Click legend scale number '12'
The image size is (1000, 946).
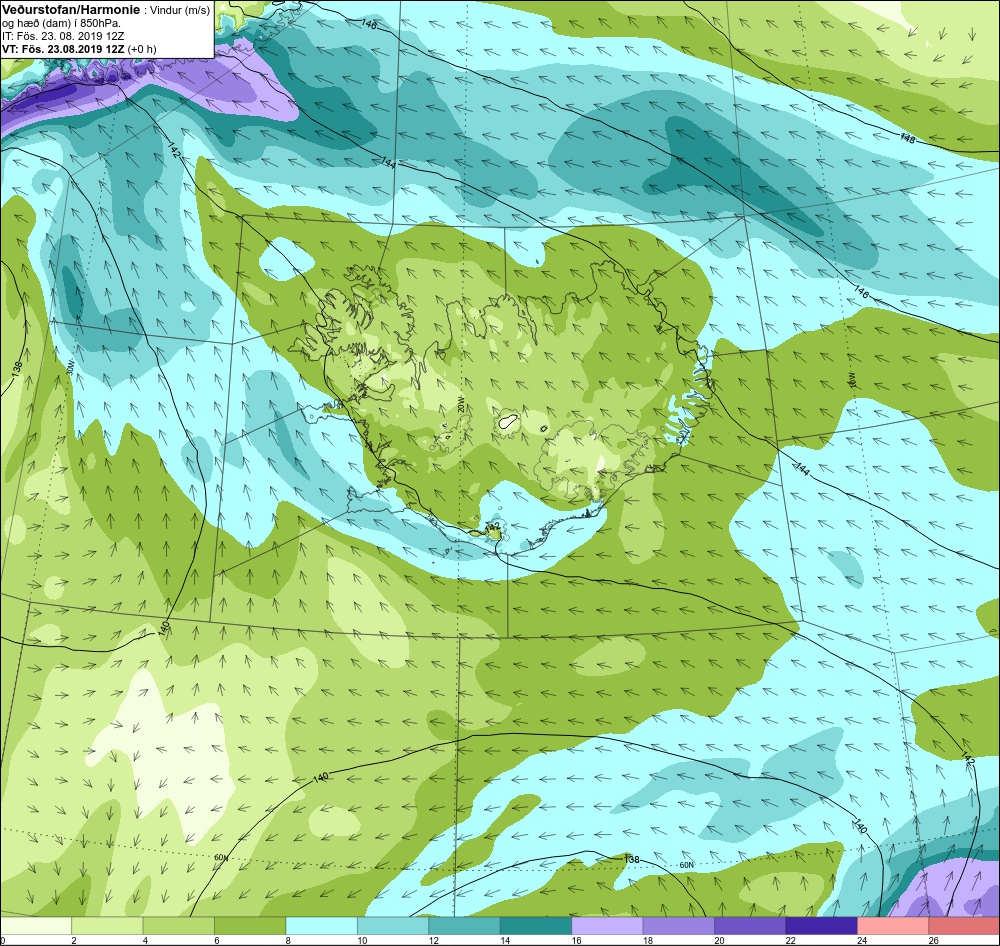point(433,940)
